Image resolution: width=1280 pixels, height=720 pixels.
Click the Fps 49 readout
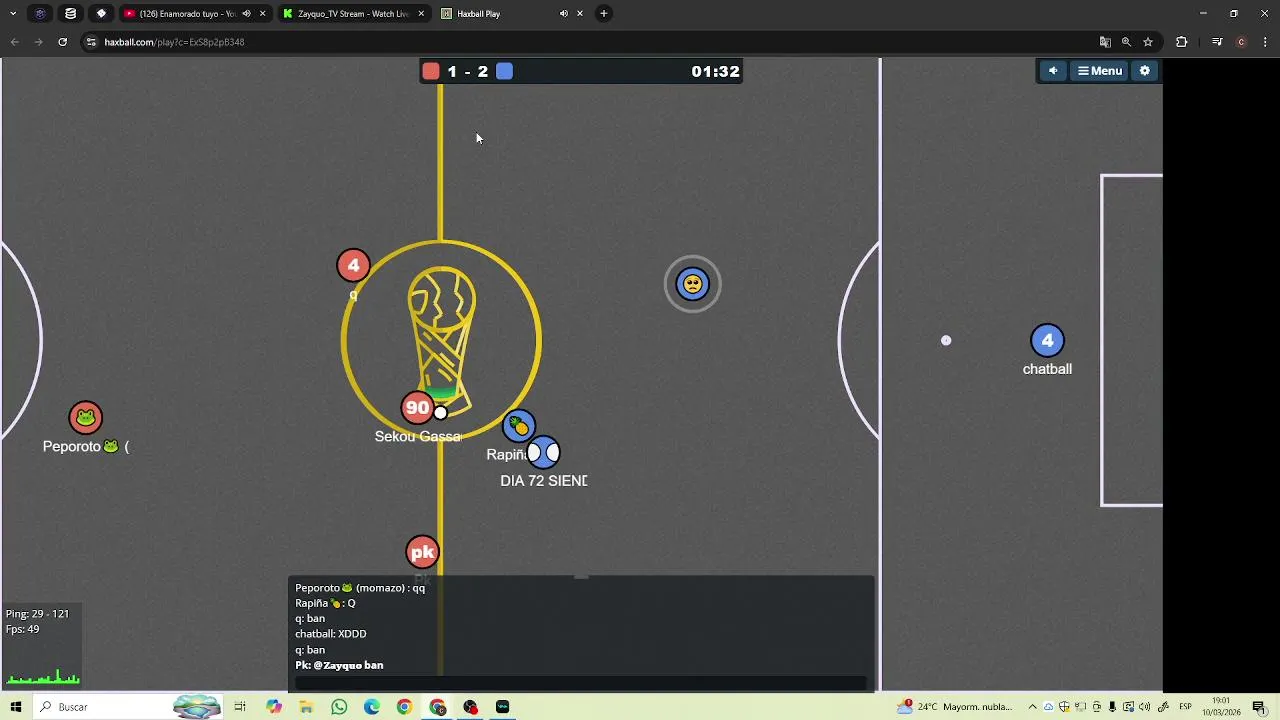23,629
